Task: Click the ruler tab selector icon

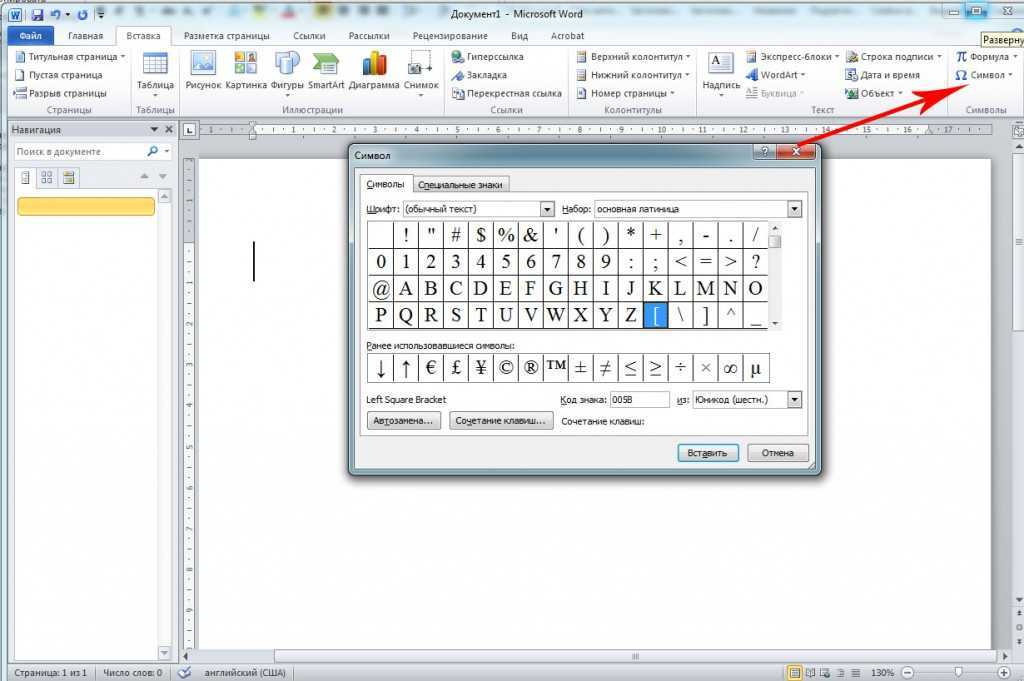Action: click(x=189, y=130)
